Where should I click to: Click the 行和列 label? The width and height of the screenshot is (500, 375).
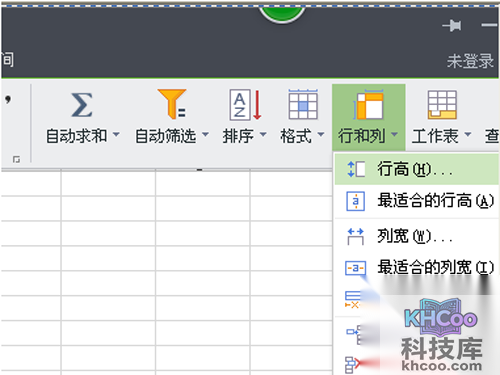tap(362, 136)
